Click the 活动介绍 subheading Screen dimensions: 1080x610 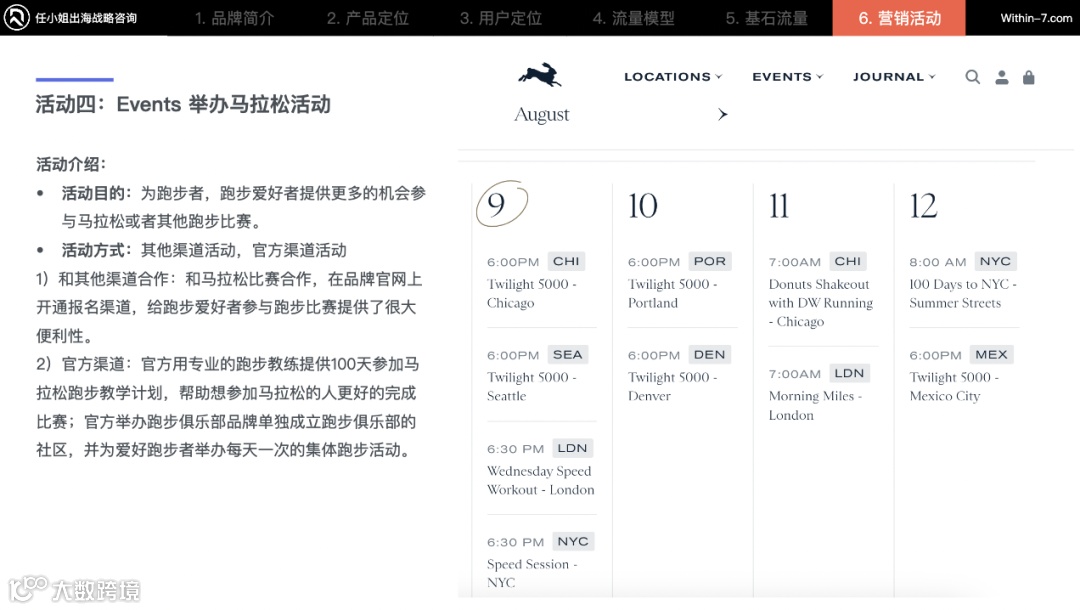tap(71, 165)
